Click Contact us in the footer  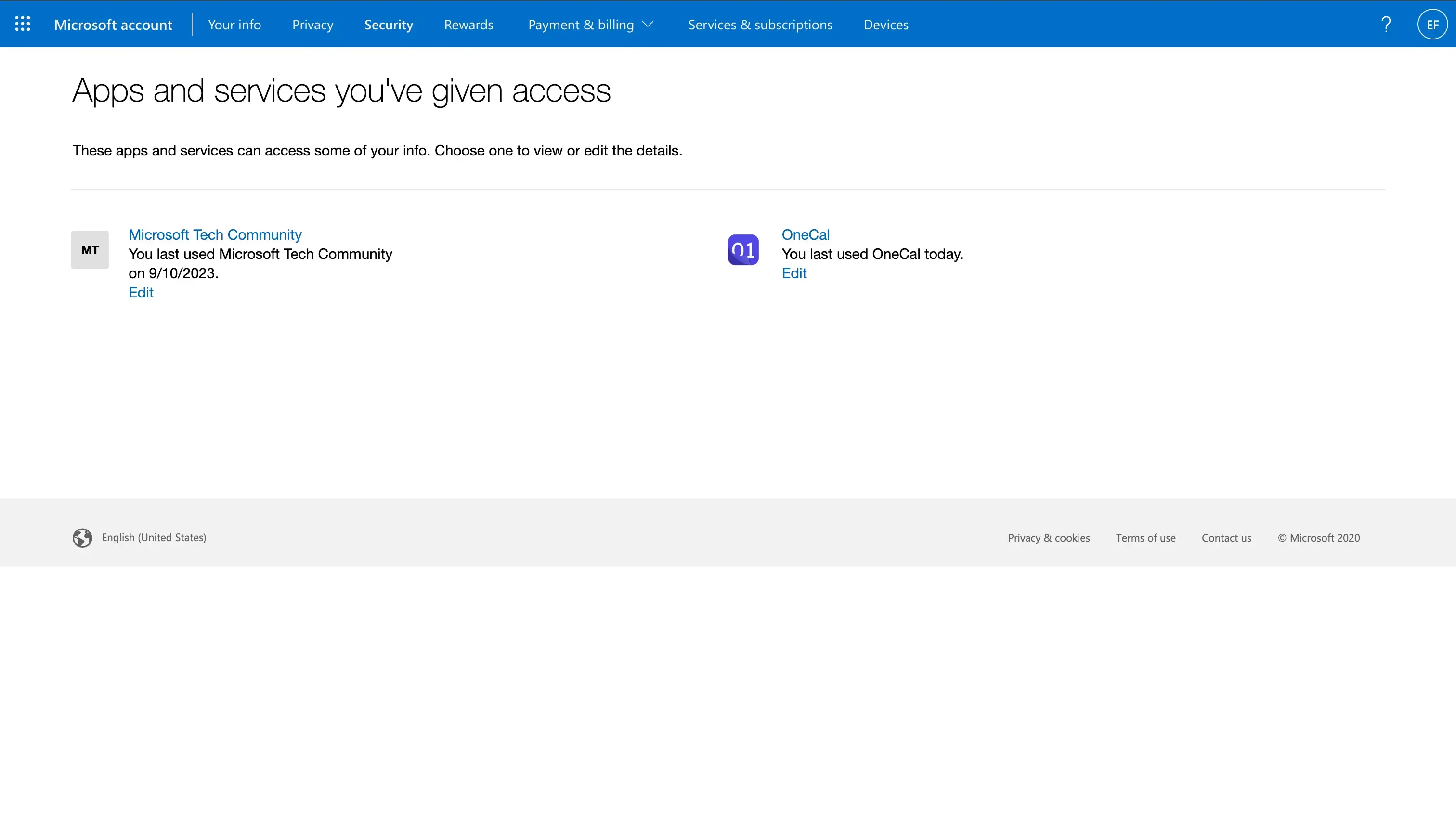1226,537
